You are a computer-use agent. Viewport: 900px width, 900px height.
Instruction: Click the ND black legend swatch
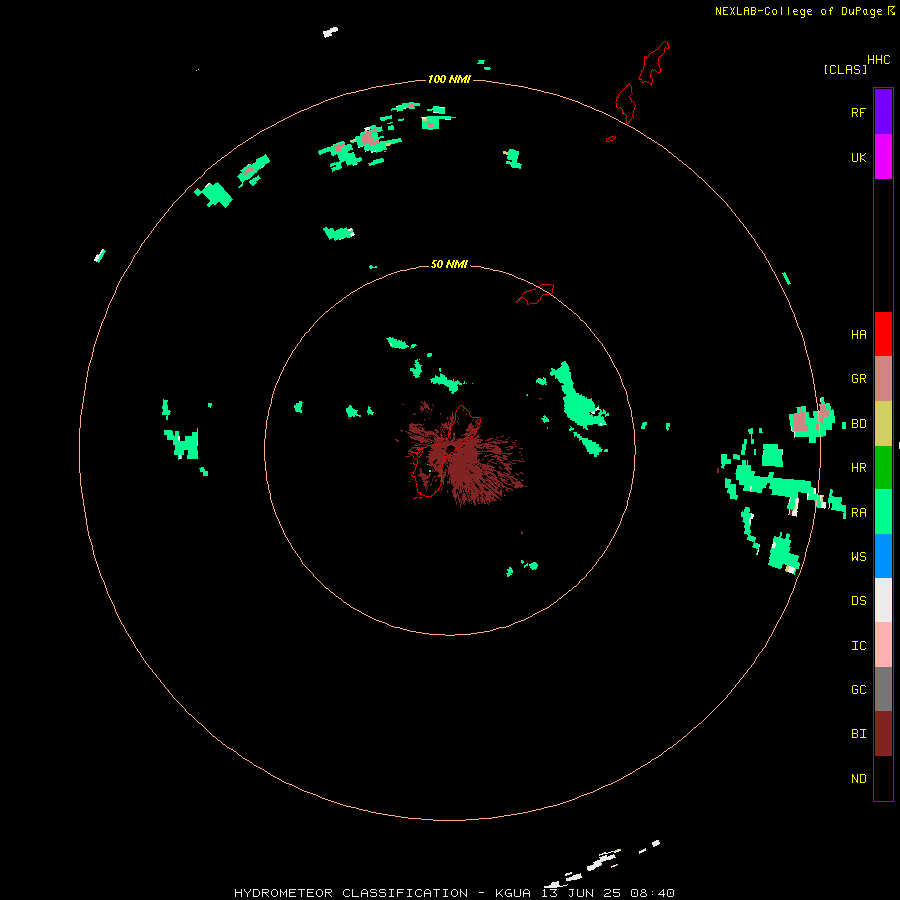883,778
